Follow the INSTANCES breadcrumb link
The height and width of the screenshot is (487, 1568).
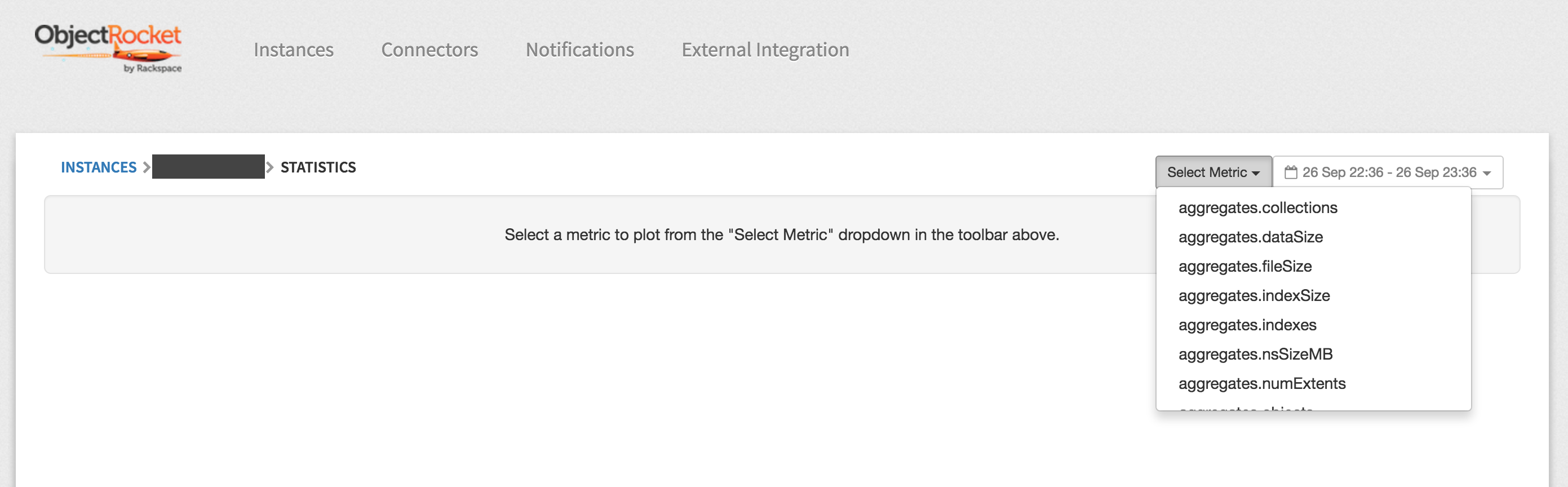point(99,167)
